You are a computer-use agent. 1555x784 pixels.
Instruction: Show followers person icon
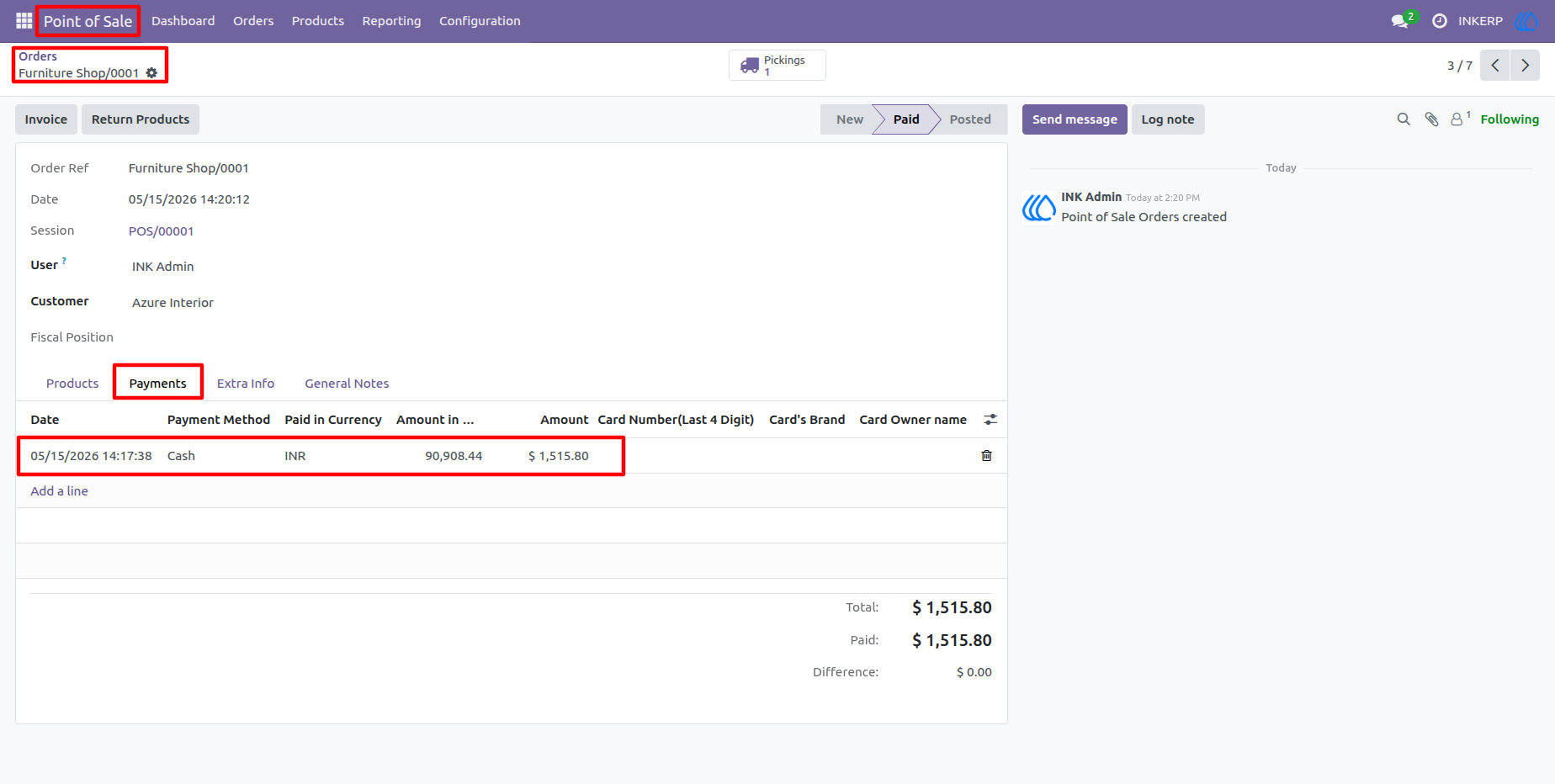1460,119
